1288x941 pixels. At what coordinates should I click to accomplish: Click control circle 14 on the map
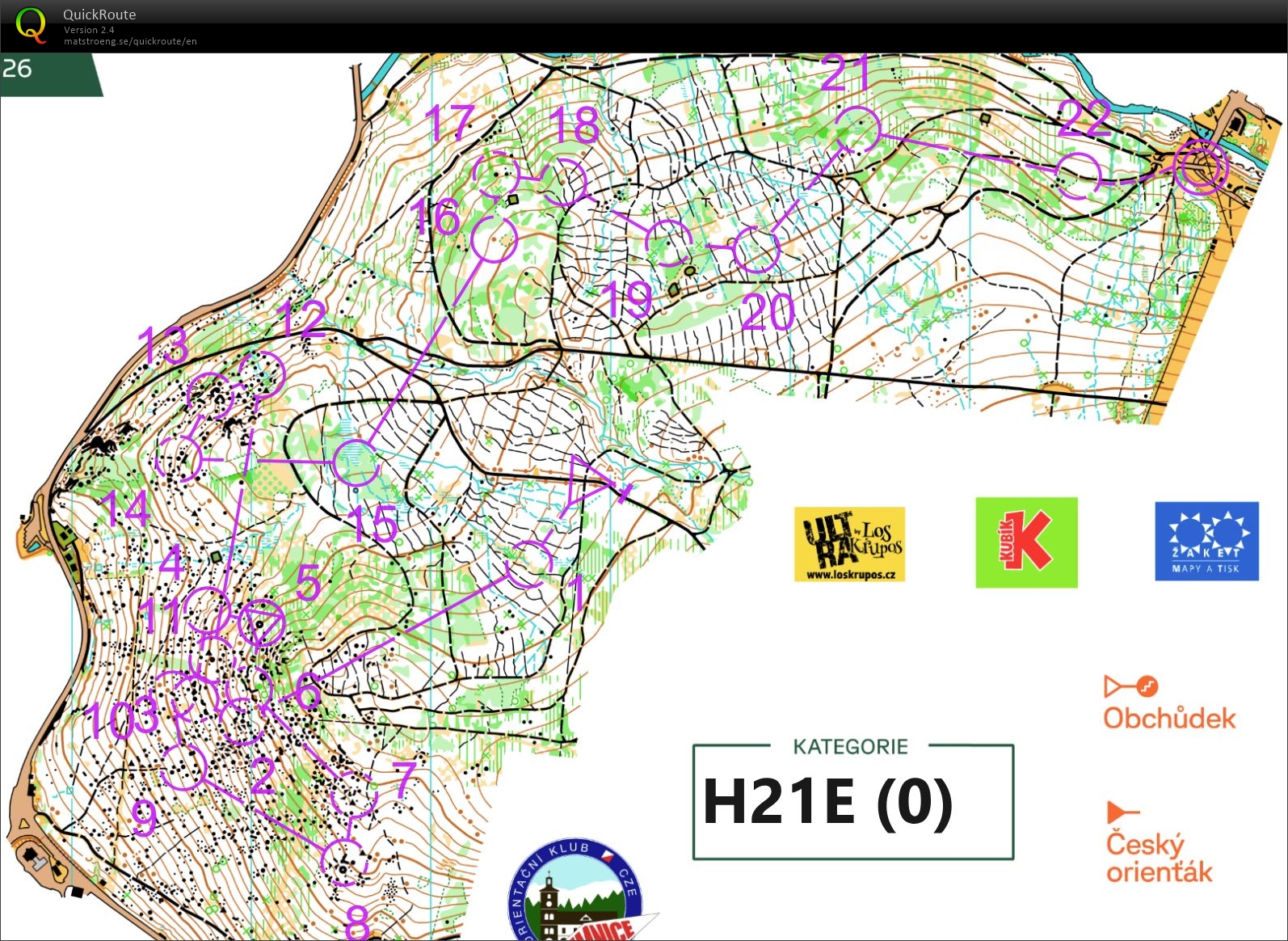179,458
